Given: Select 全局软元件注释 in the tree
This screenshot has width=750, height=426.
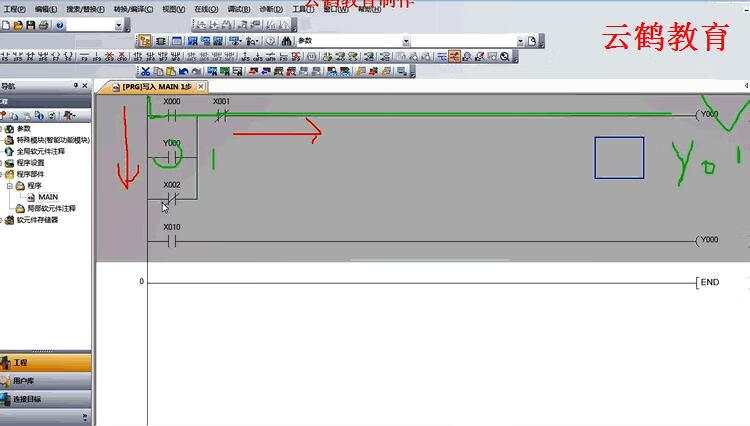Looking at the screenshot, I should pos(41,151).
